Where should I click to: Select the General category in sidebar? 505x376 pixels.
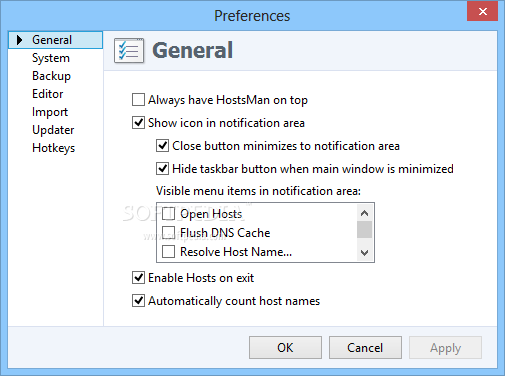[x=55, y=40]
